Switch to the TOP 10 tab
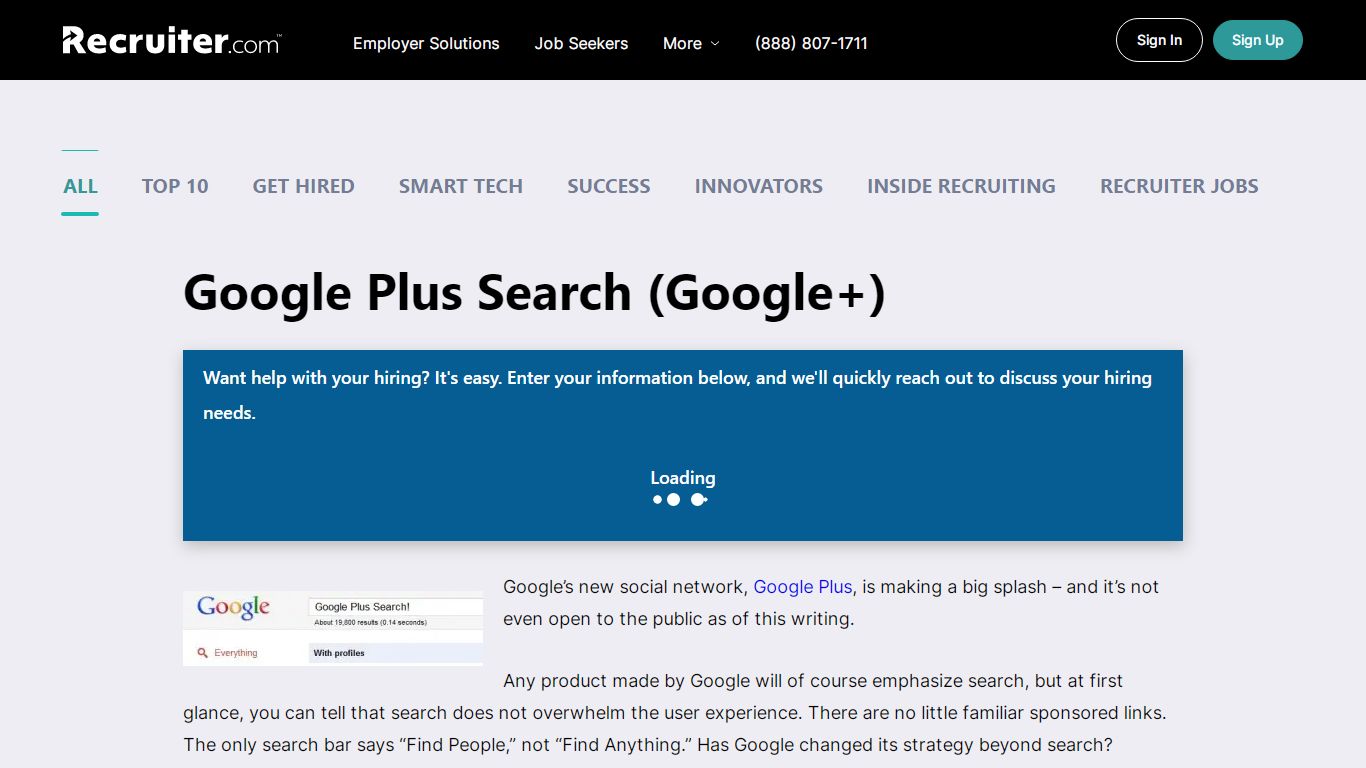Image resolution: width=1366 pixels, height=768 pixels. click(x=175, y=186)
